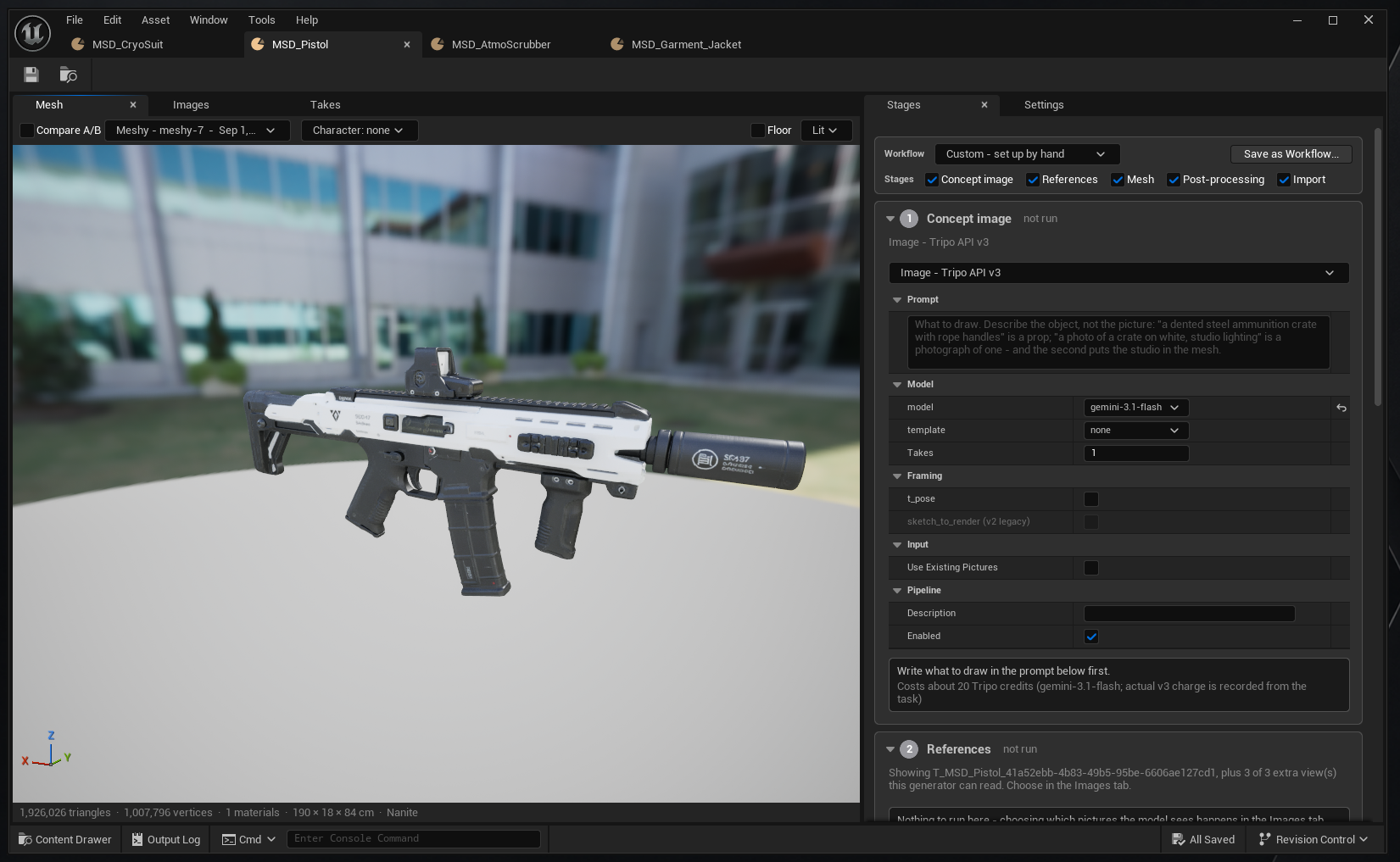1400x862 pixels.
Task: Uncheck the Mesh stage checkbox
Action: click(x=1118, y=180)
